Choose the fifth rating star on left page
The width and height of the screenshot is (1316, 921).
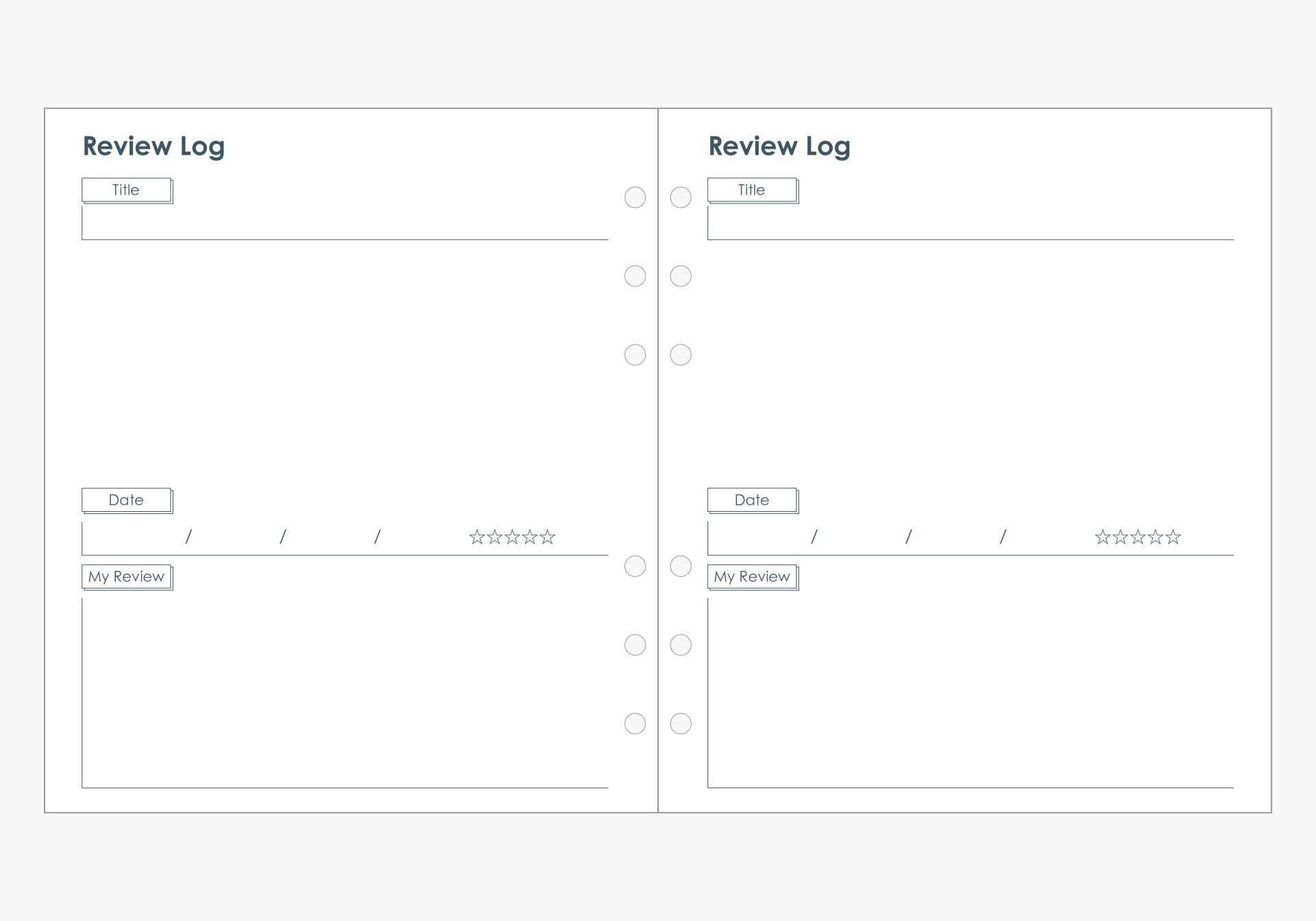tap(547, 537)
